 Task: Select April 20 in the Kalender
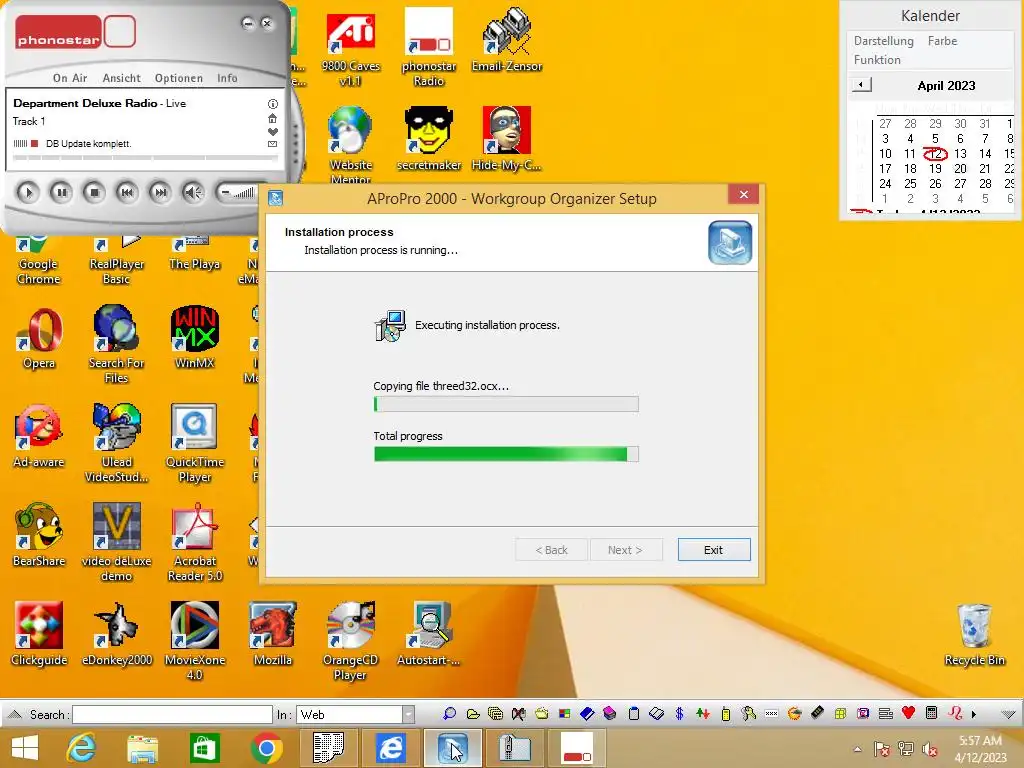coord(960,168)
